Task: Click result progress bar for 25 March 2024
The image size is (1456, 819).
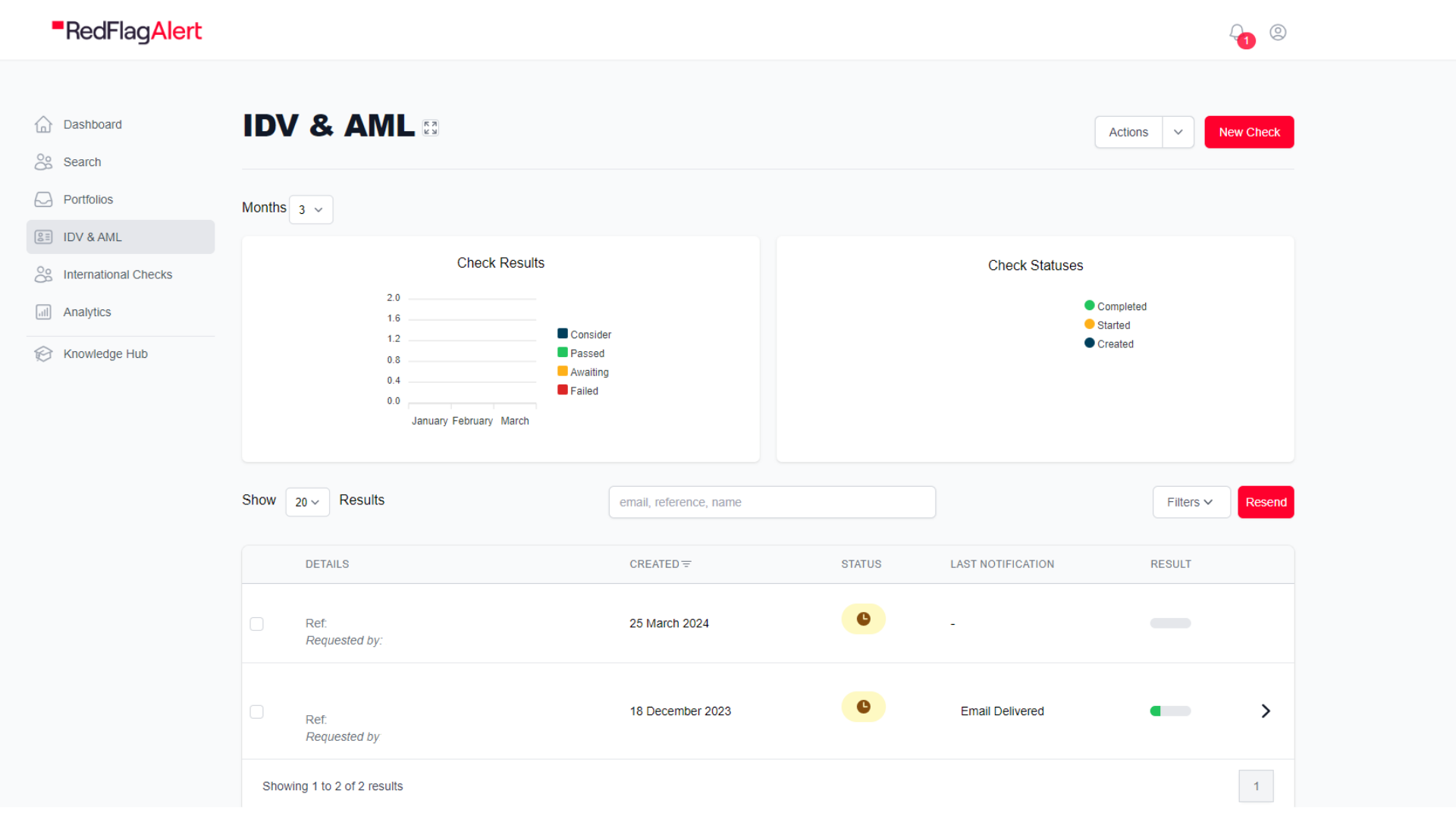Action: pyautogui.click(x=1170, y=623)
